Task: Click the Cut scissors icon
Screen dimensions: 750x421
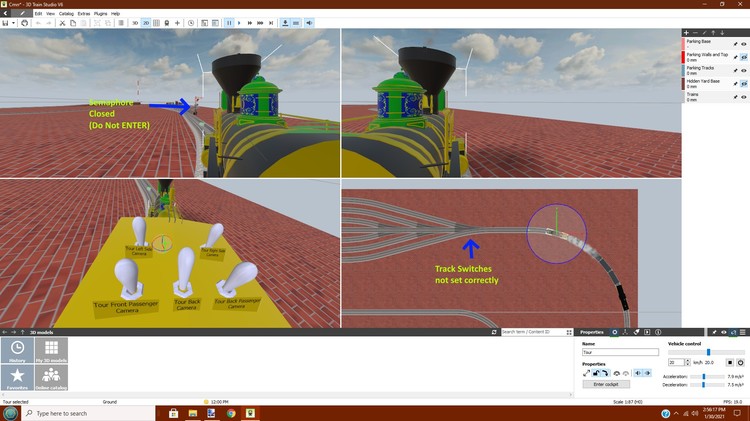Action: 62,23
